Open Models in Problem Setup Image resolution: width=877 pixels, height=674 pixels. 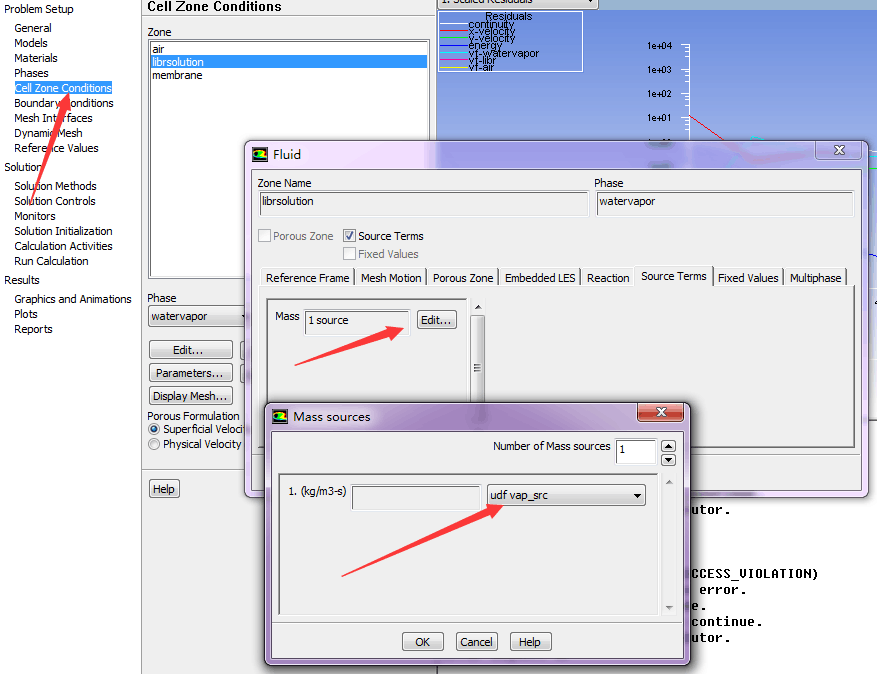pyautogui.click(x=31, y=43)
